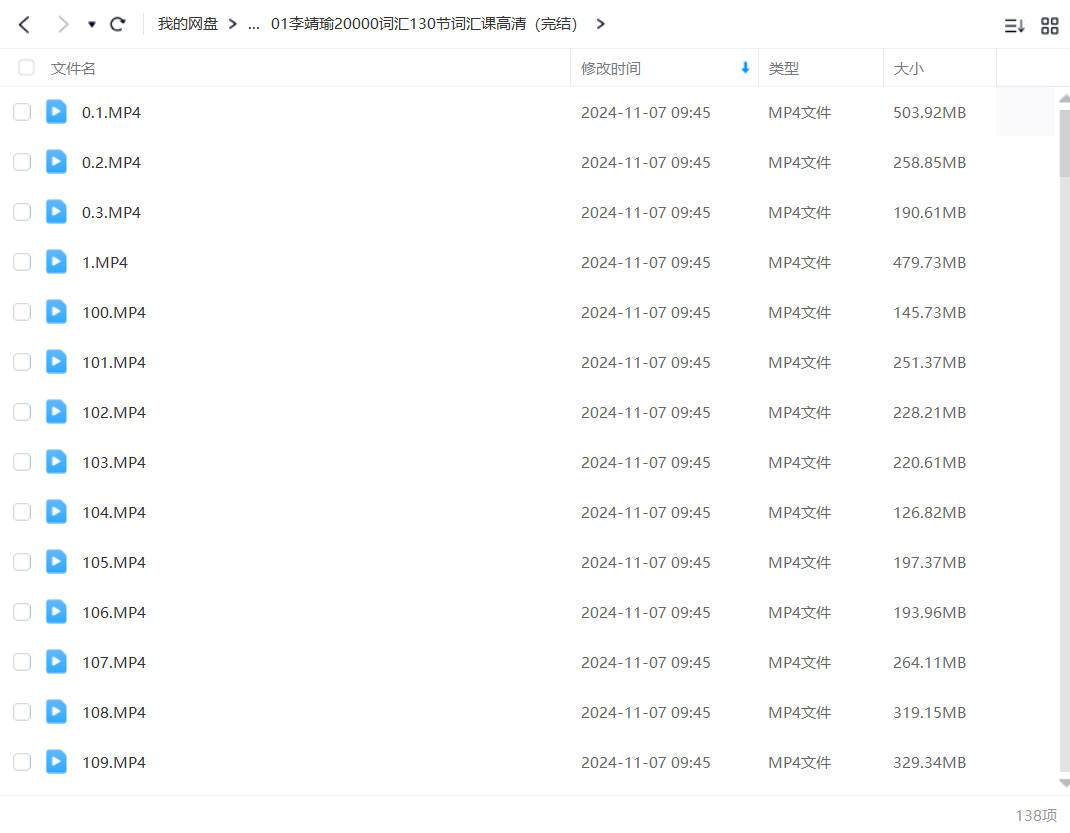
Task: Switch to grid view
Action: pos(1050,26)
